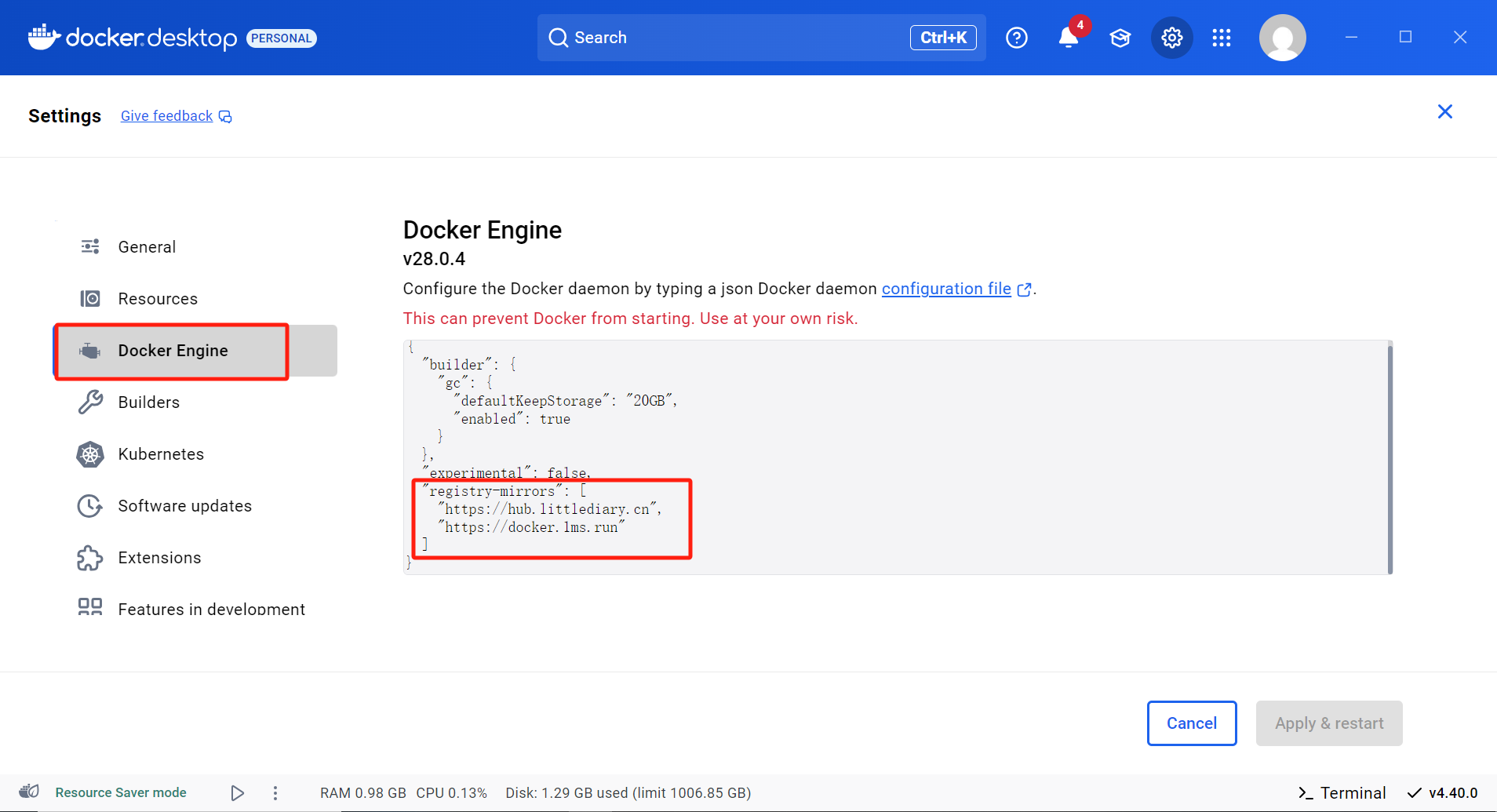
Task: Open the General settings tab
Action: click(196, 246)
